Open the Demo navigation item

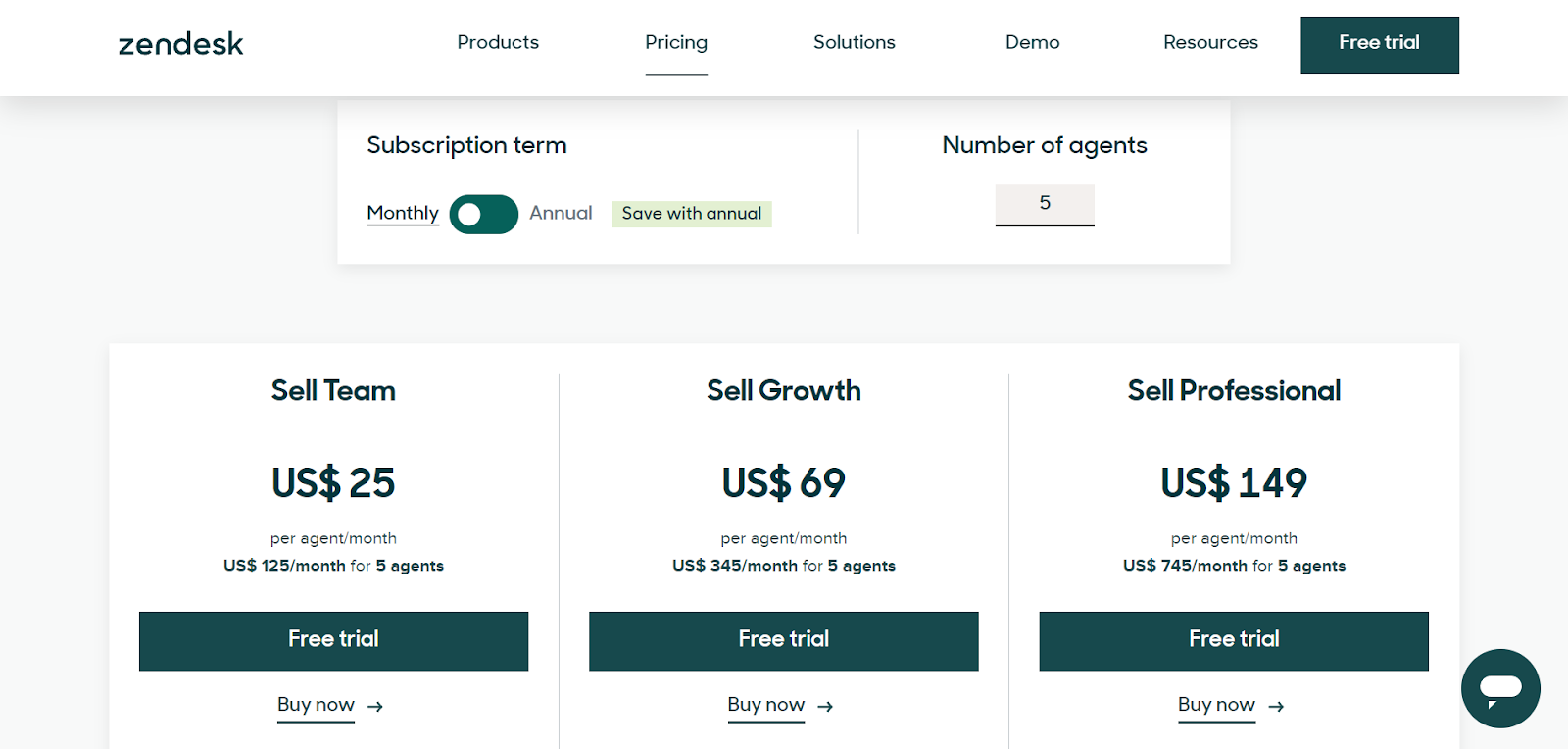[1033, 42]
